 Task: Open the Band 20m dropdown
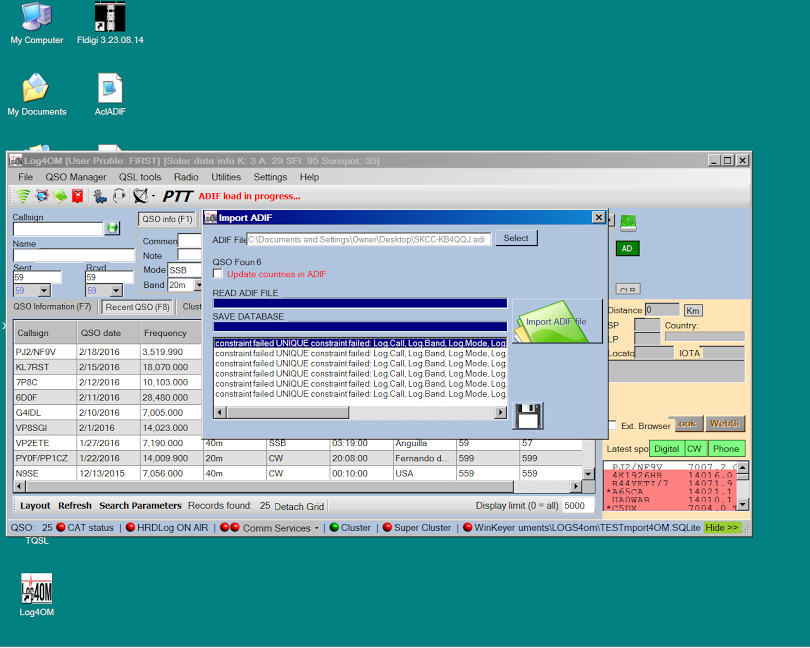click(198, 285)
